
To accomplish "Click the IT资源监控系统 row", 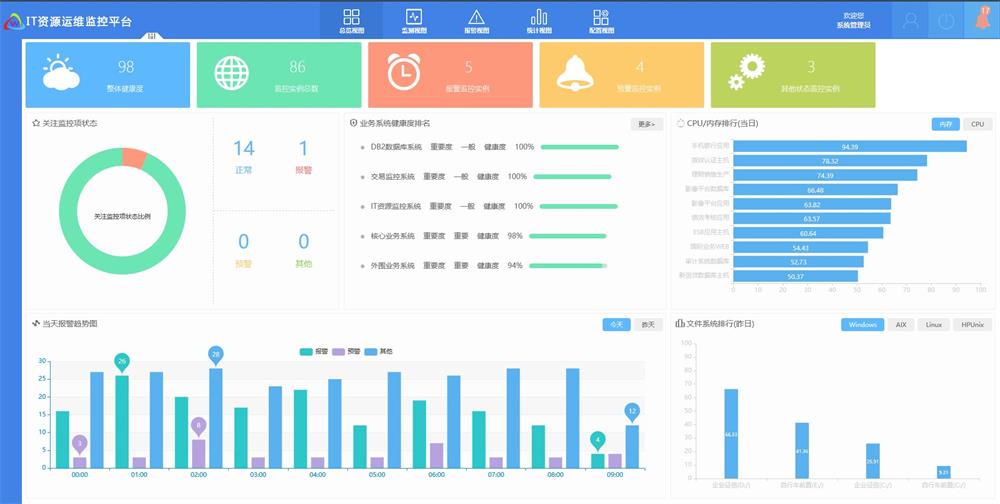I will coord(489,206).
